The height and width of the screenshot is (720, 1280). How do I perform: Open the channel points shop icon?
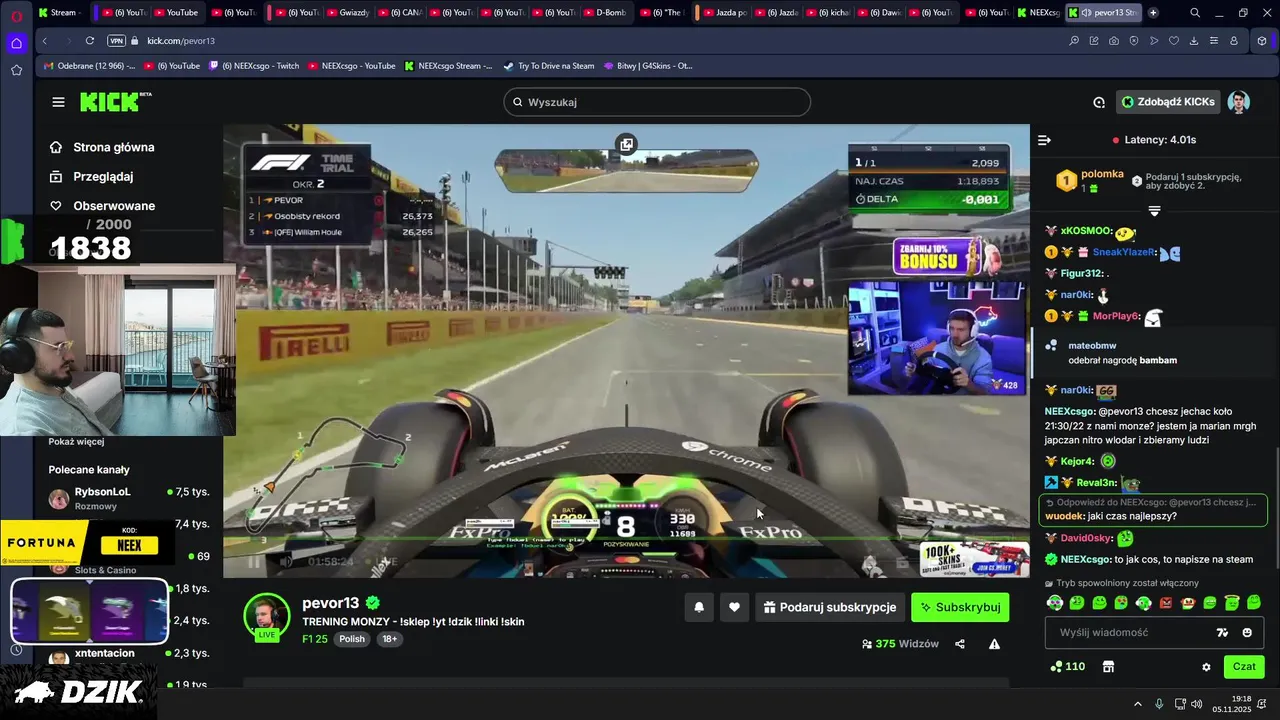click(x=1108, y=667)
